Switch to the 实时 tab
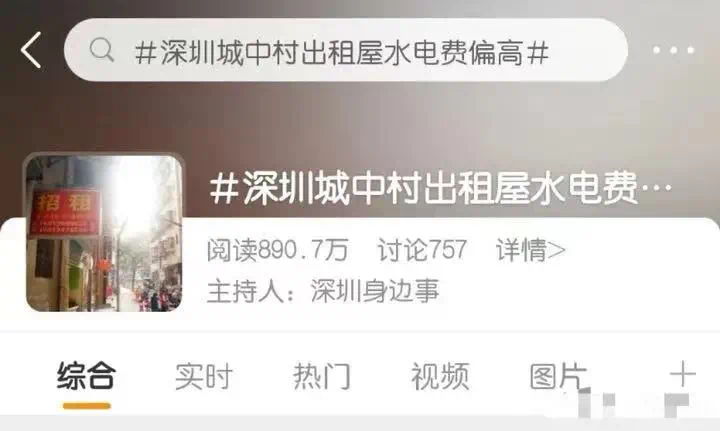Screen dimensions: 720x431 point(204,376)
